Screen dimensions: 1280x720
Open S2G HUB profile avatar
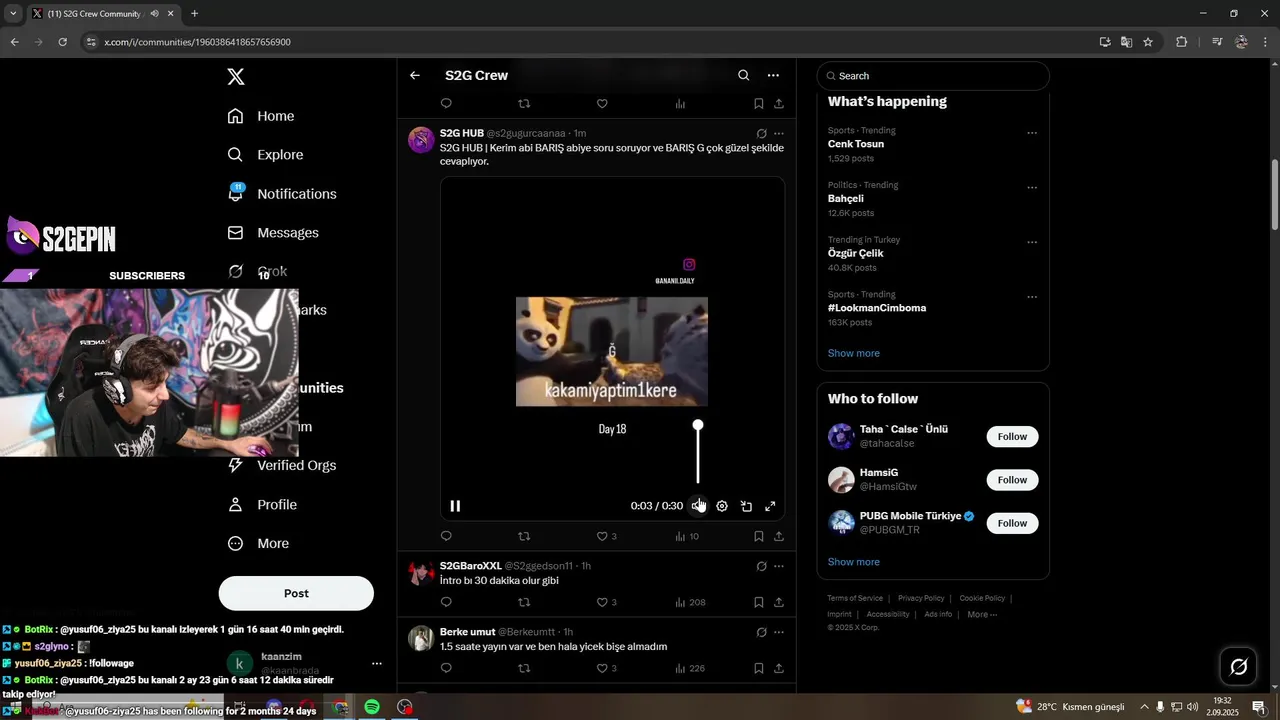pos(421,140)
